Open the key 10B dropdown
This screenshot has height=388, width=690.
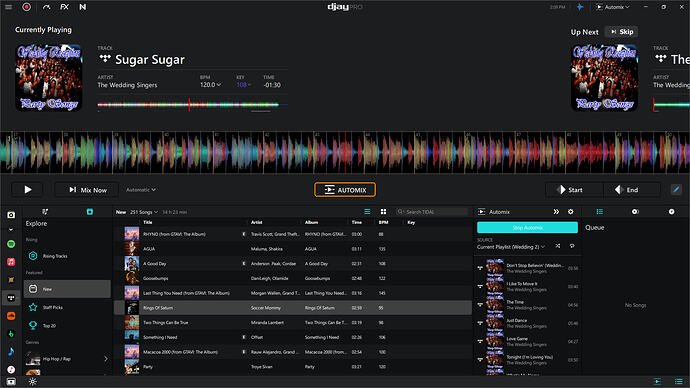coord(243,84)
